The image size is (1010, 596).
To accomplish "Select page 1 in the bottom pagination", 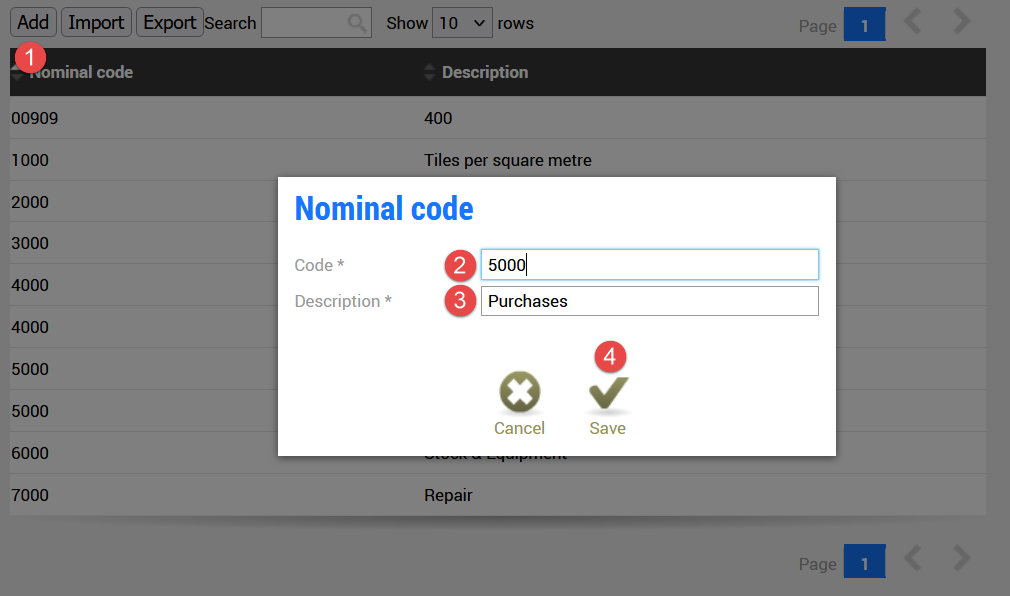I will click(864, 562).
